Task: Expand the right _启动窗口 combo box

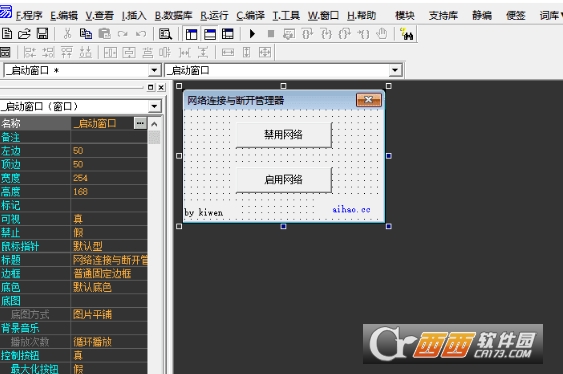Action: (x=395, y=70)
